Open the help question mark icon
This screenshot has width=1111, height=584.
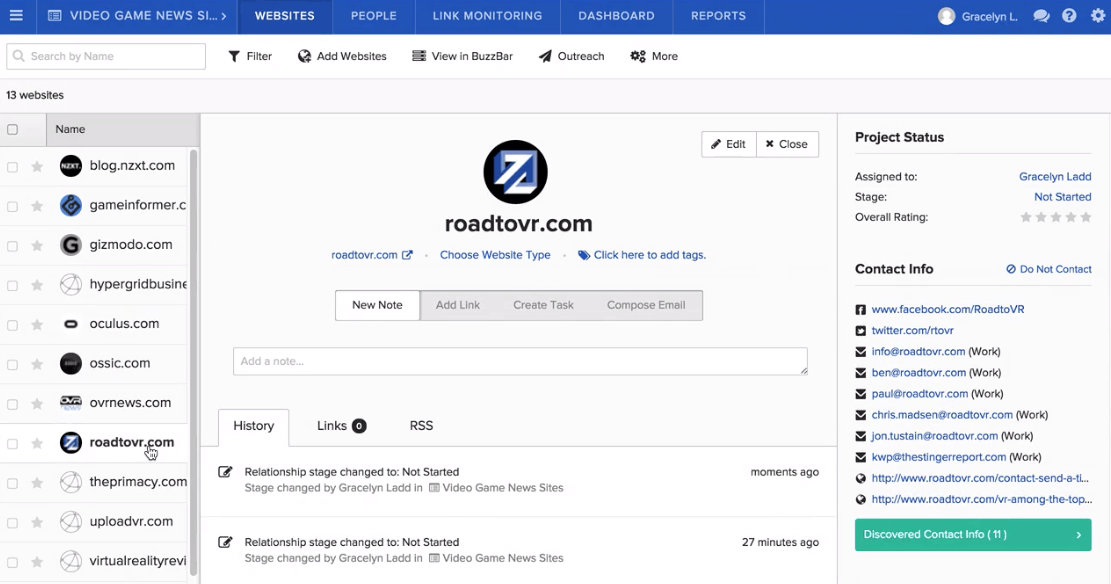(x=1069, y=16)
